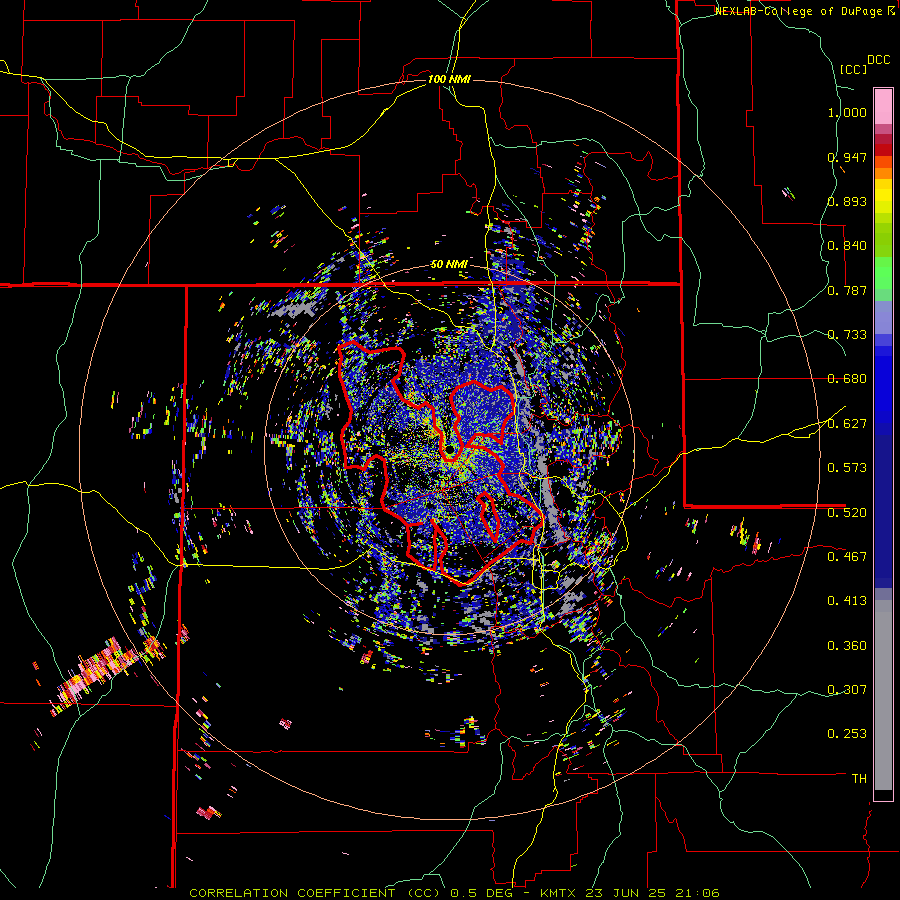Click the 50 NMI range ring label

coord(449,265)
